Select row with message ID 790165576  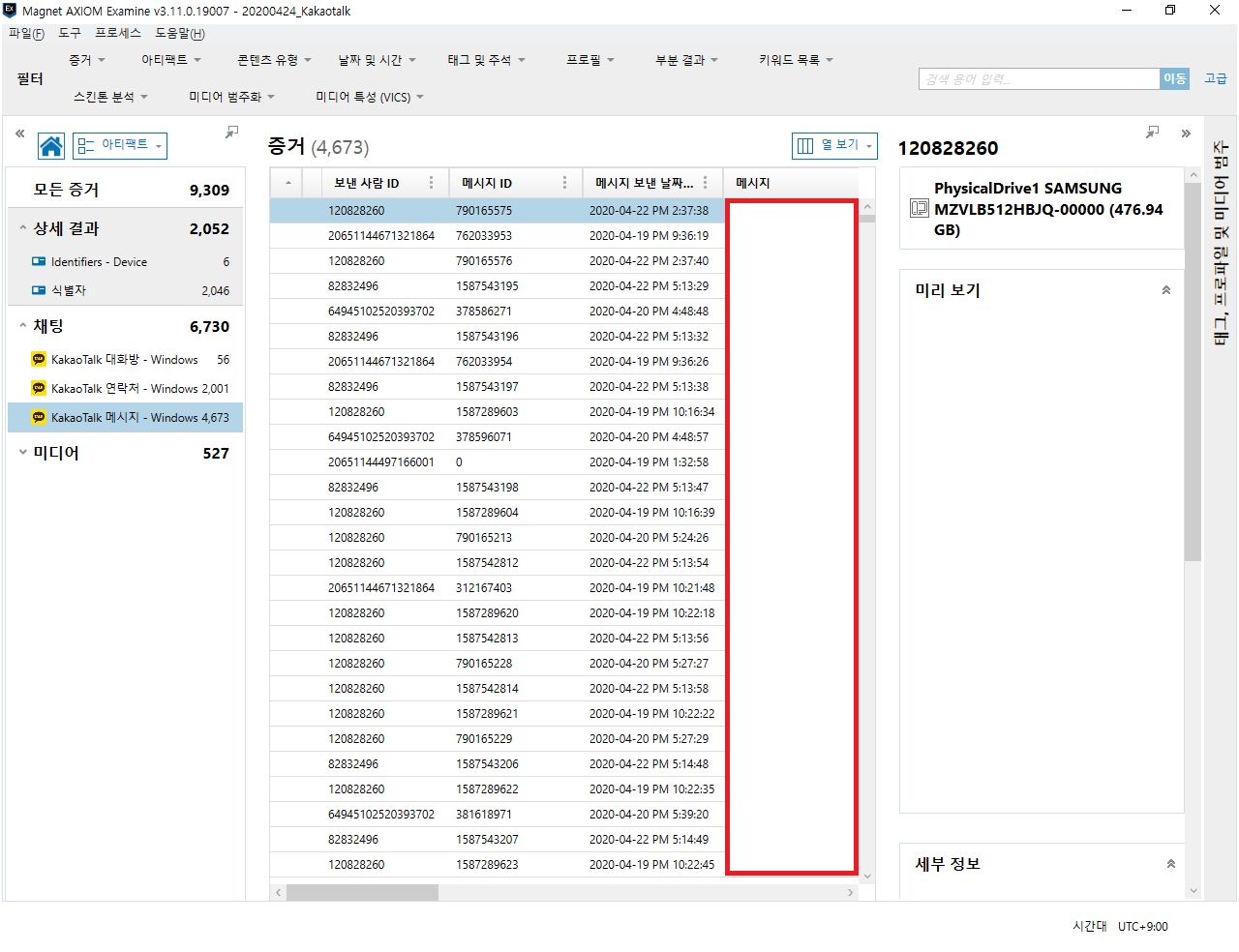(x=563, y=261)
